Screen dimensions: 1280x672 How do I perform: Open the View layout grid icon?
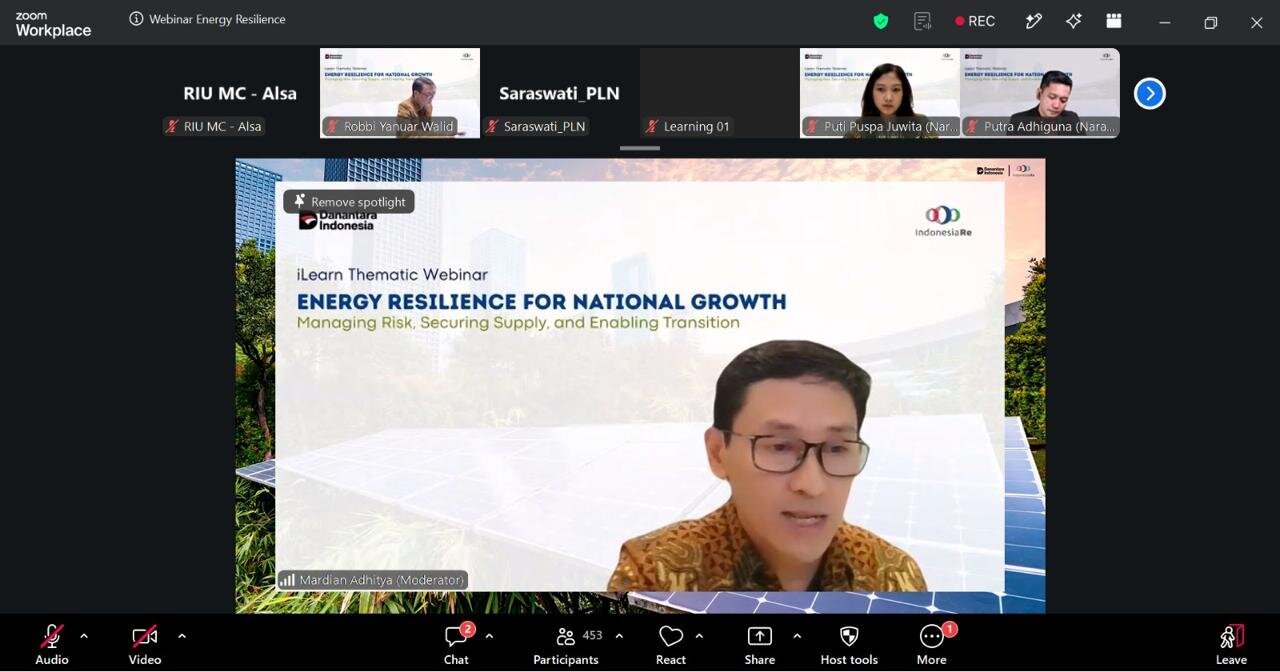1114,21
